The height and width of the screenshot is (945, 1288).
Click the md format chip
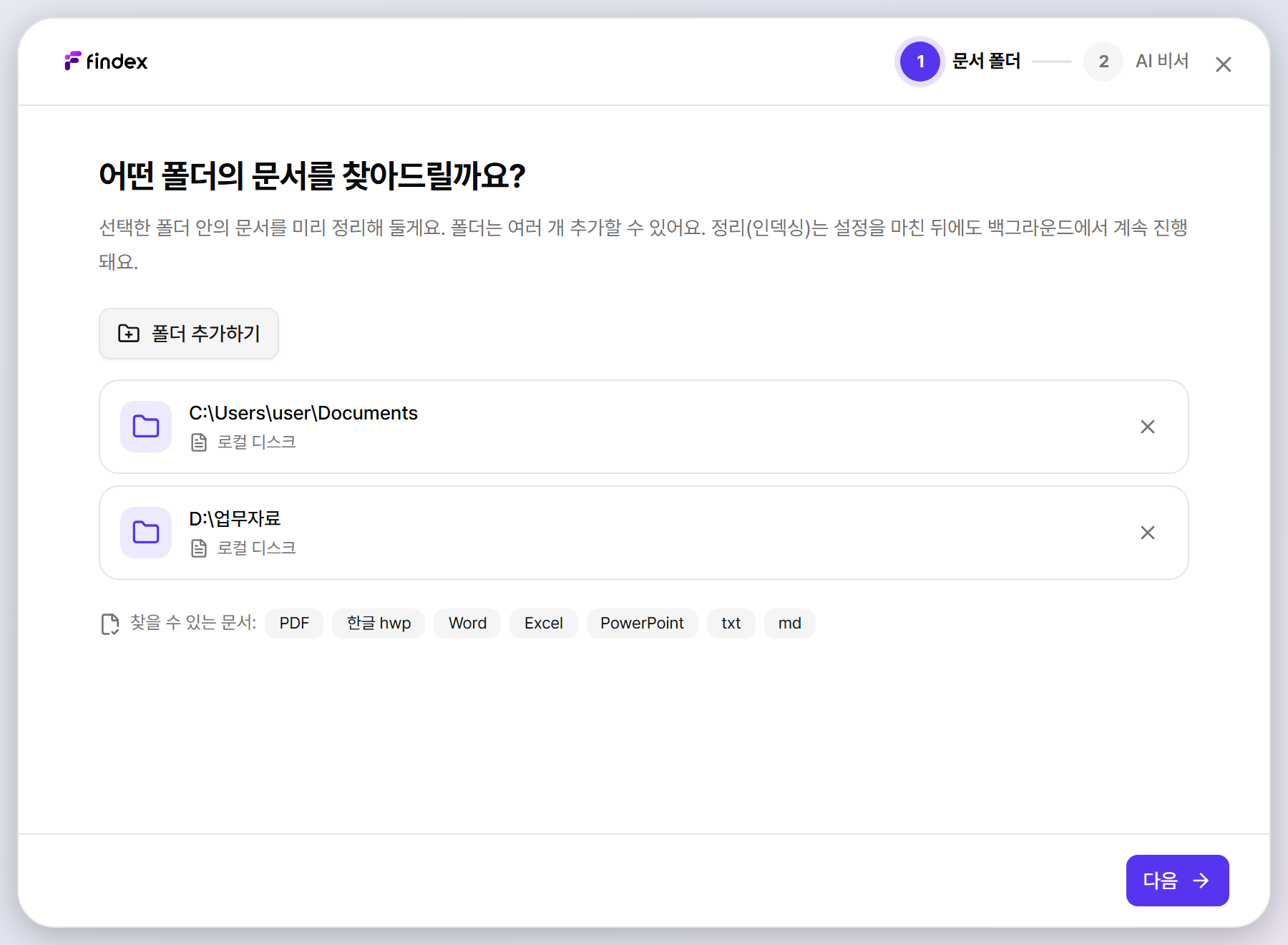790,624
